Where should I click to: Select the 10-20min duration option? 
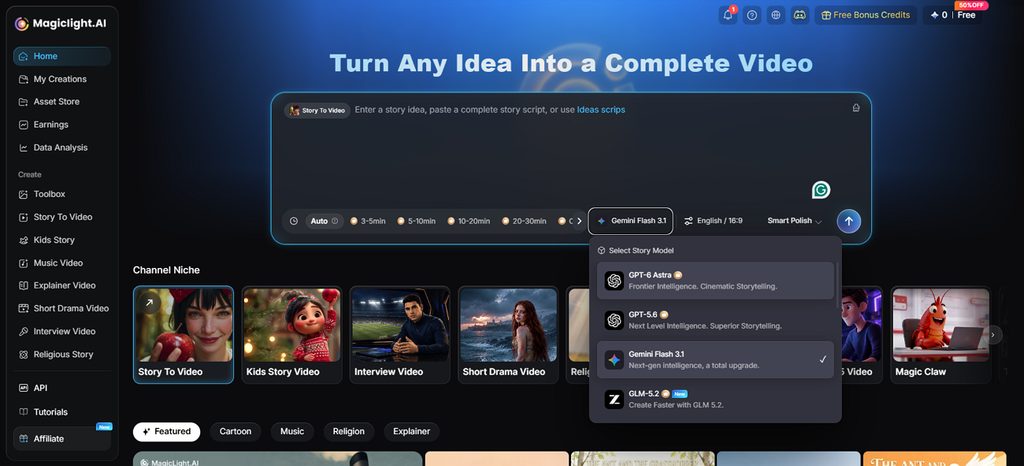(468, 221)
